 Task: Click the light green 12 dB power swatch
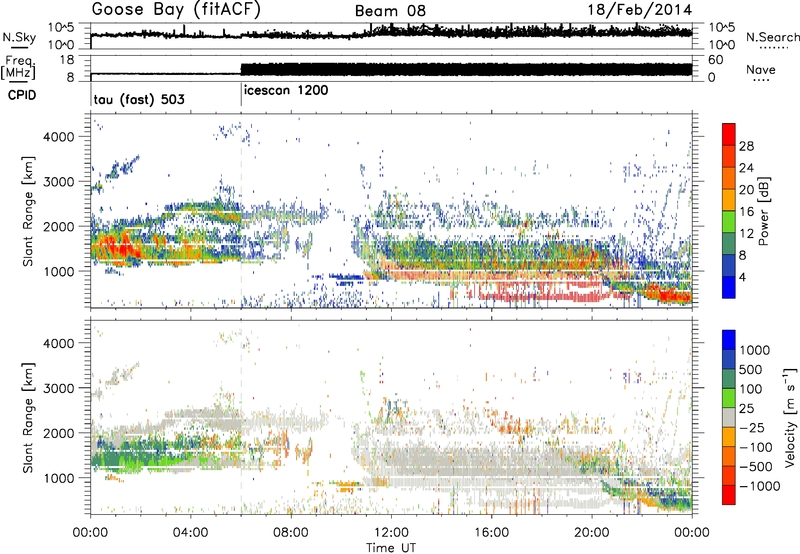729,222
